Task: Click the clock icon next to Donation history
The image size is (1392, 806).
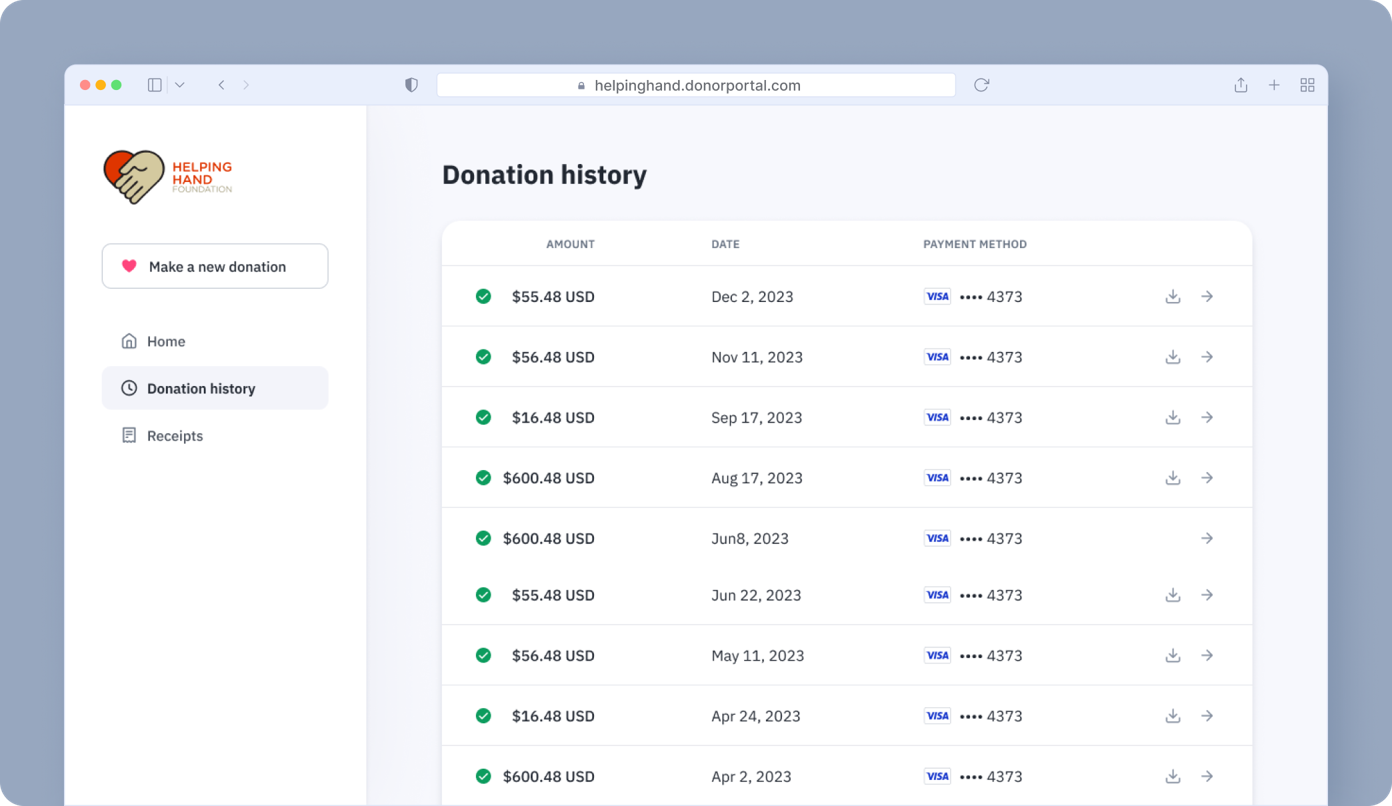Action: 129,388
